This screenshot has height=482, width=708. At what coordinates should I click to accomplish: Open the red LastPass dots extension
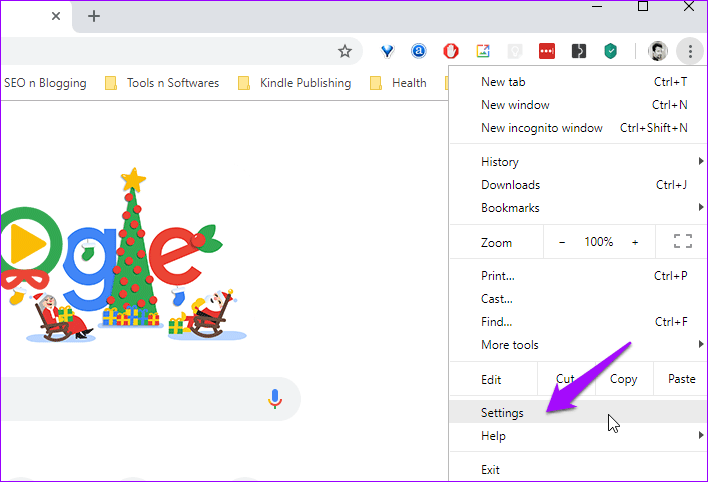547,51
